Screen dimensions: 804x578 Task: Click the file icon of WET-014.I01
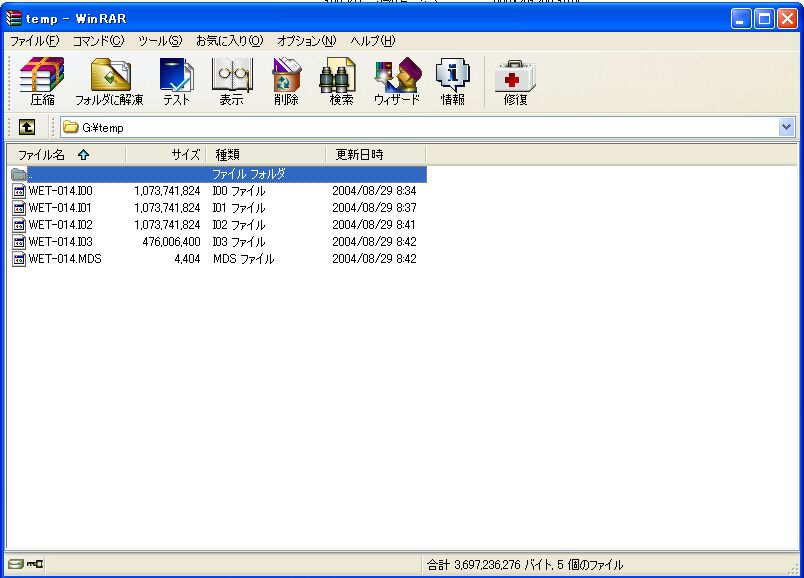[19, 208]
